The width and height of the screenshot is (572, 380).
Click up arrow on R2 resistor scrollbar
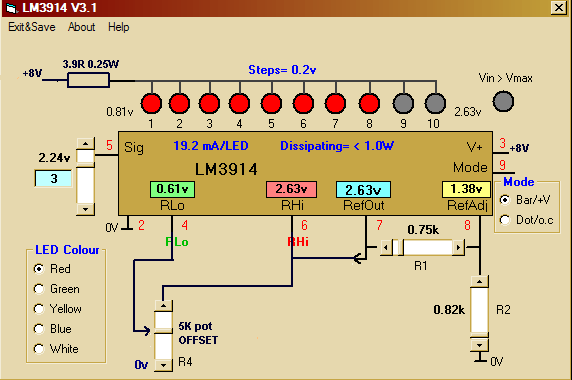pyautogui.click(x=479, y=282)
